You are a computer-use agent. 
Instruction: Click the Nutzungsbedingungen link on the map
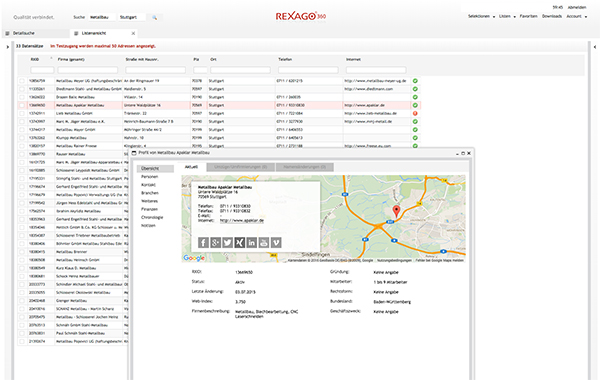[x=394, y=260]
